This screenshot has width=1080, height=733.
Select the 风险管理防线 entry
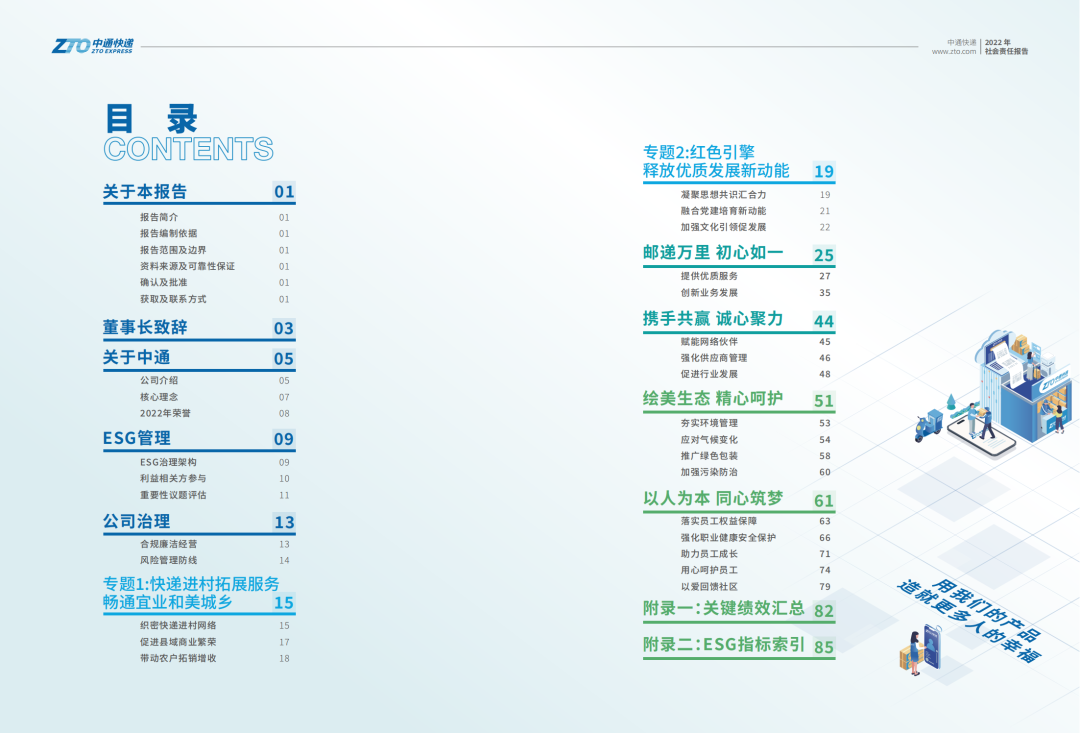click(169, 560)
